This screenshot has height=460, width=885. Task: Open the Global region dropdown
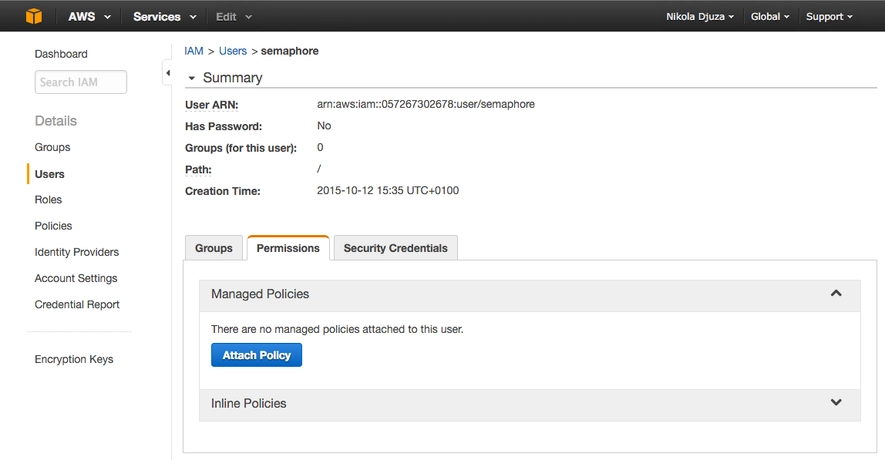pos(770,17)
